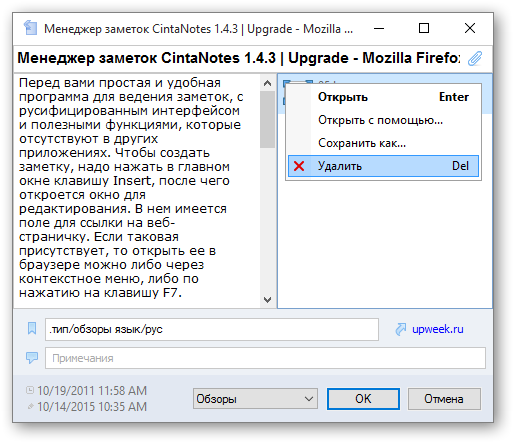Viewport: 514px width, 443px height.
Task: Click the modified date 10/14/2015 10:35 AM
Action: [x=92, y=407]
